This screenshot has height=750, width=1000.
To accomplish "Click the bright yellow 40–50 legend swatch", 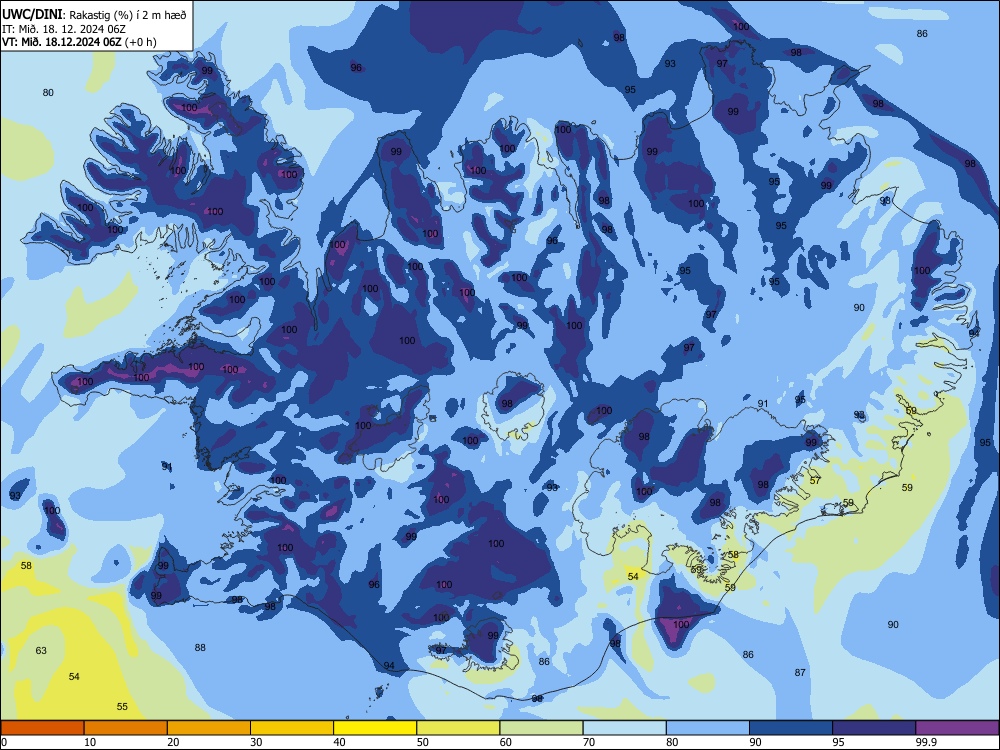I will point(375,728).
